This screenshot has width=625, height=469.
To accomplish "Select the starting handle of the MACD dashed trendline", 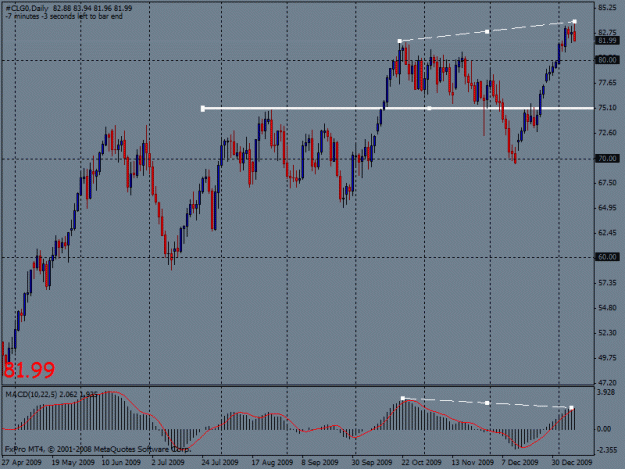I will point(403,398).
